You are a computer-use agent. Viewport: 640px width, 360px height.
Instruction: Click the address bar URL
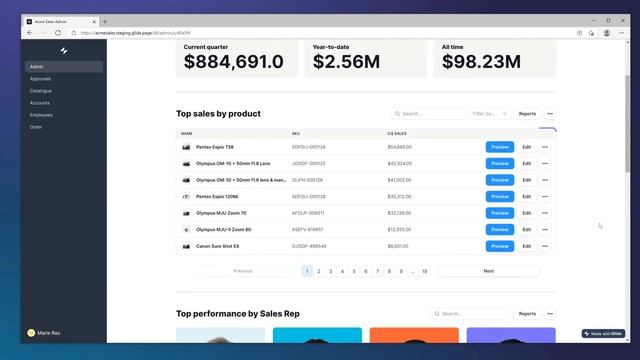pyautogui.click(x=135, y=33)
